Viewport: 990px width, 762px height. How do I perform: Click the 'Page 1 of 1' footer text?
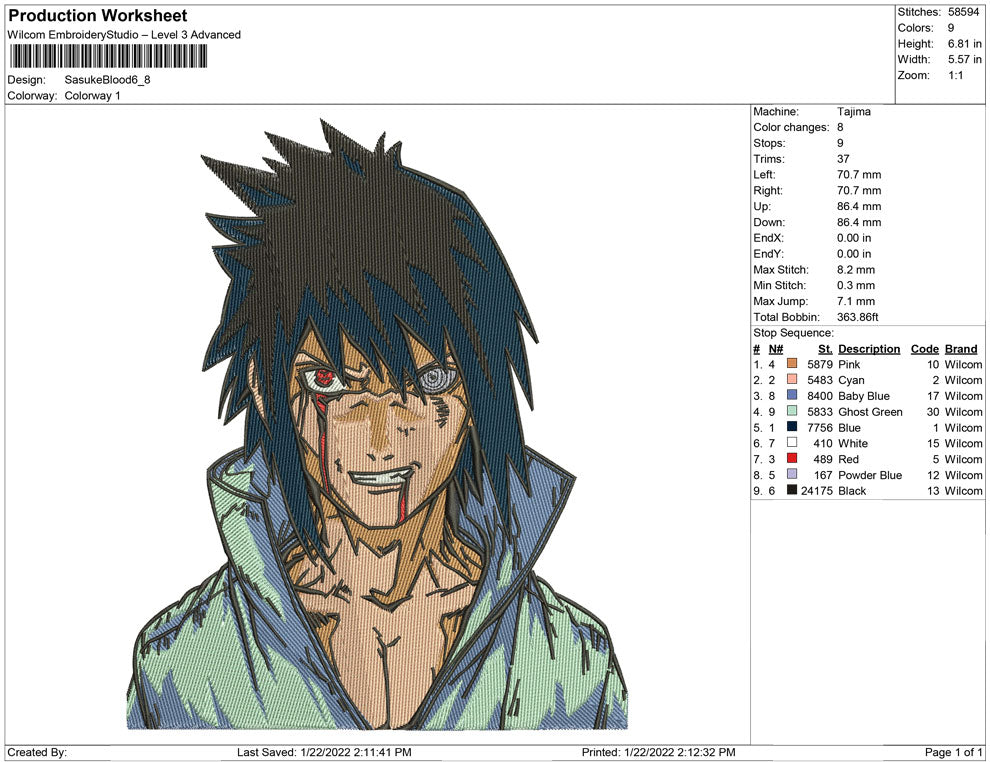(953, 752)
